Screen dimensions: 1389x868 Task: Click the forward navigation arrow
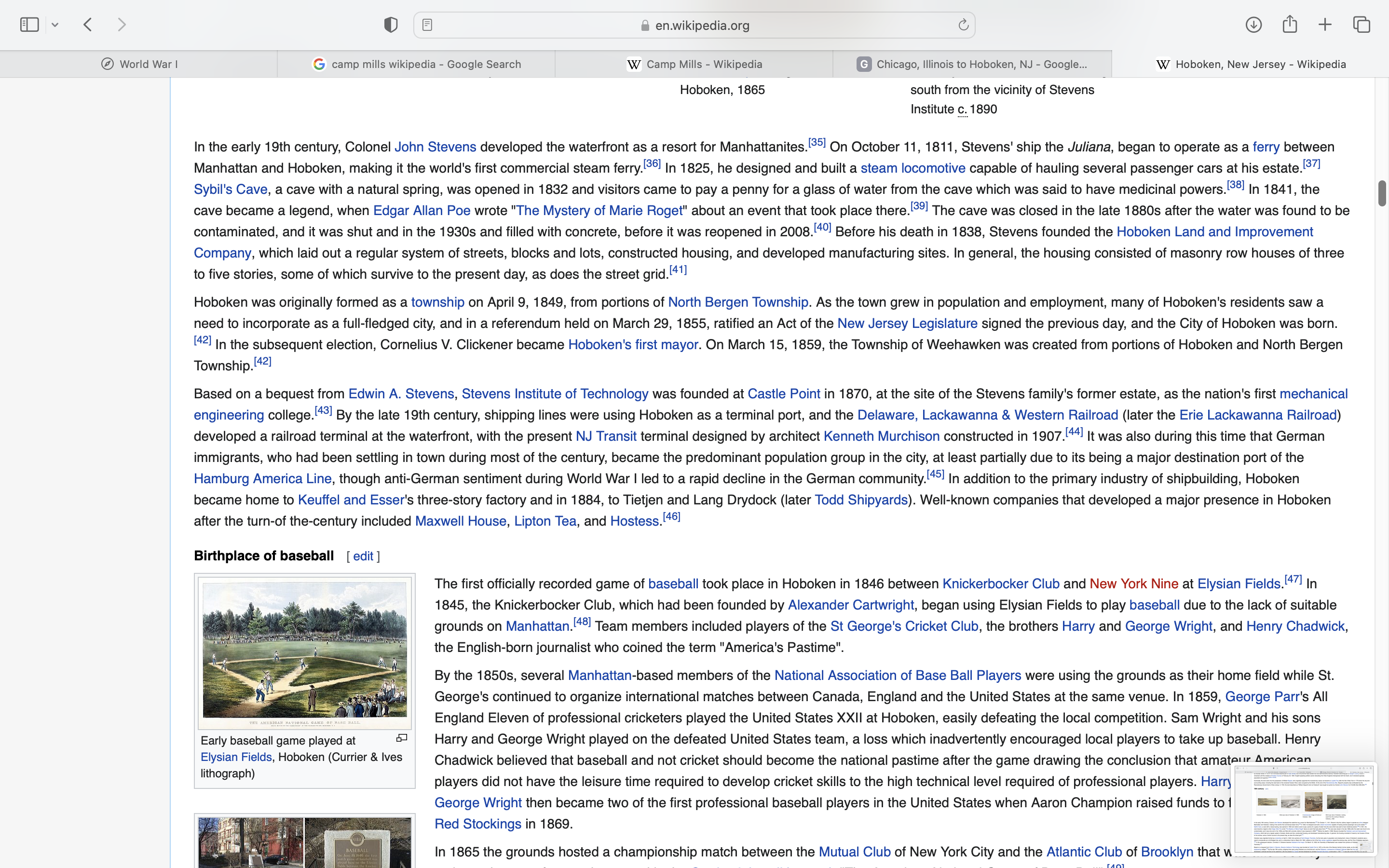click(x=122, y=25)
